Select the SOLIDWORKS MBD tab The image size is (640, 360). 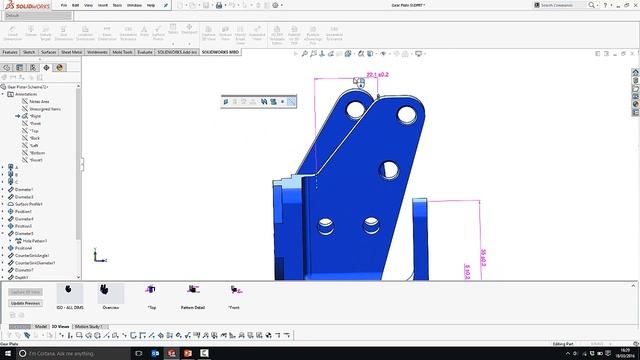click(x=220, y=52)
